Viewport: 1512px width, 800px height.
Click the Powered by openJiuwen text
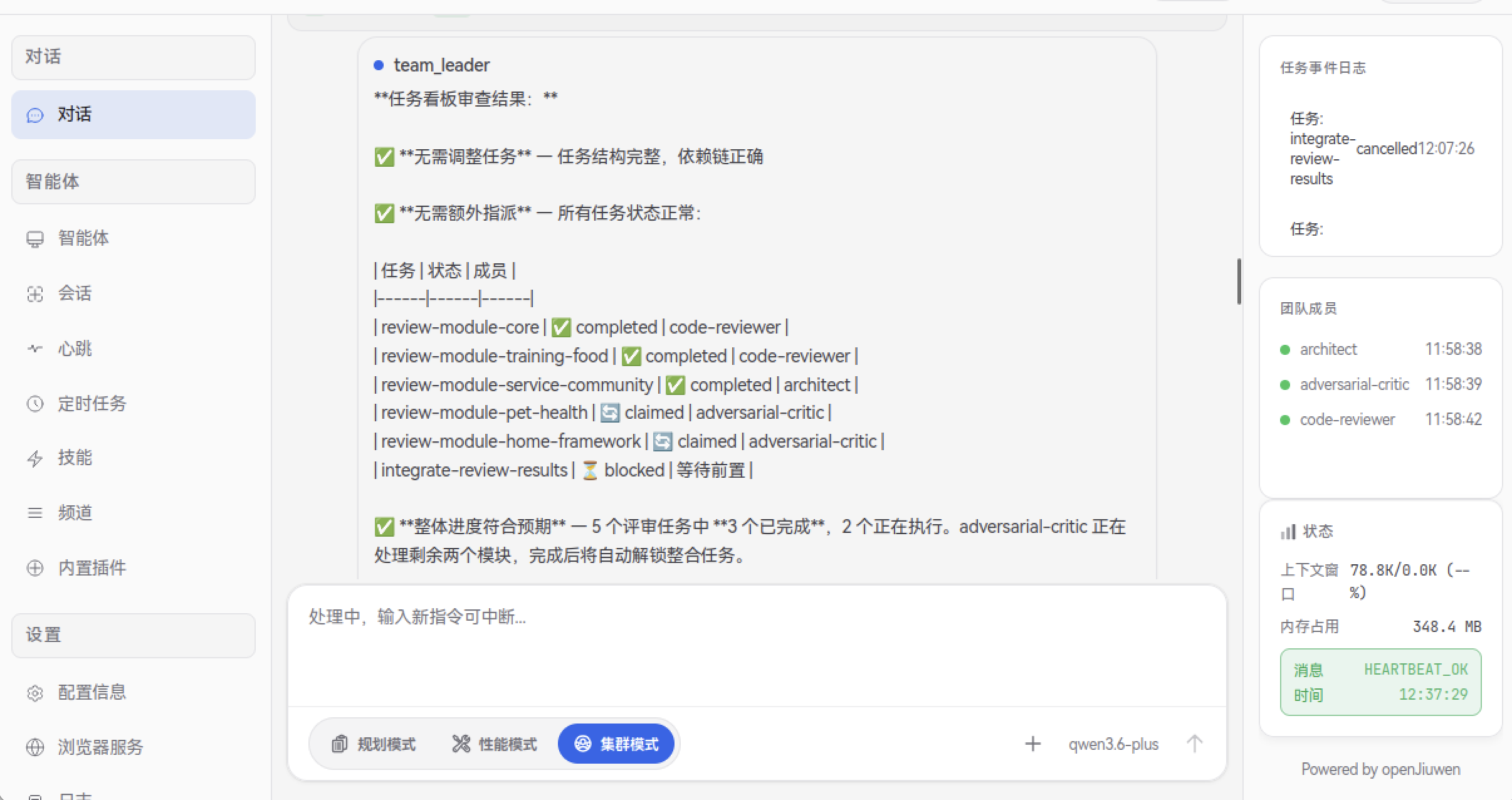[x=1381, y=769]
